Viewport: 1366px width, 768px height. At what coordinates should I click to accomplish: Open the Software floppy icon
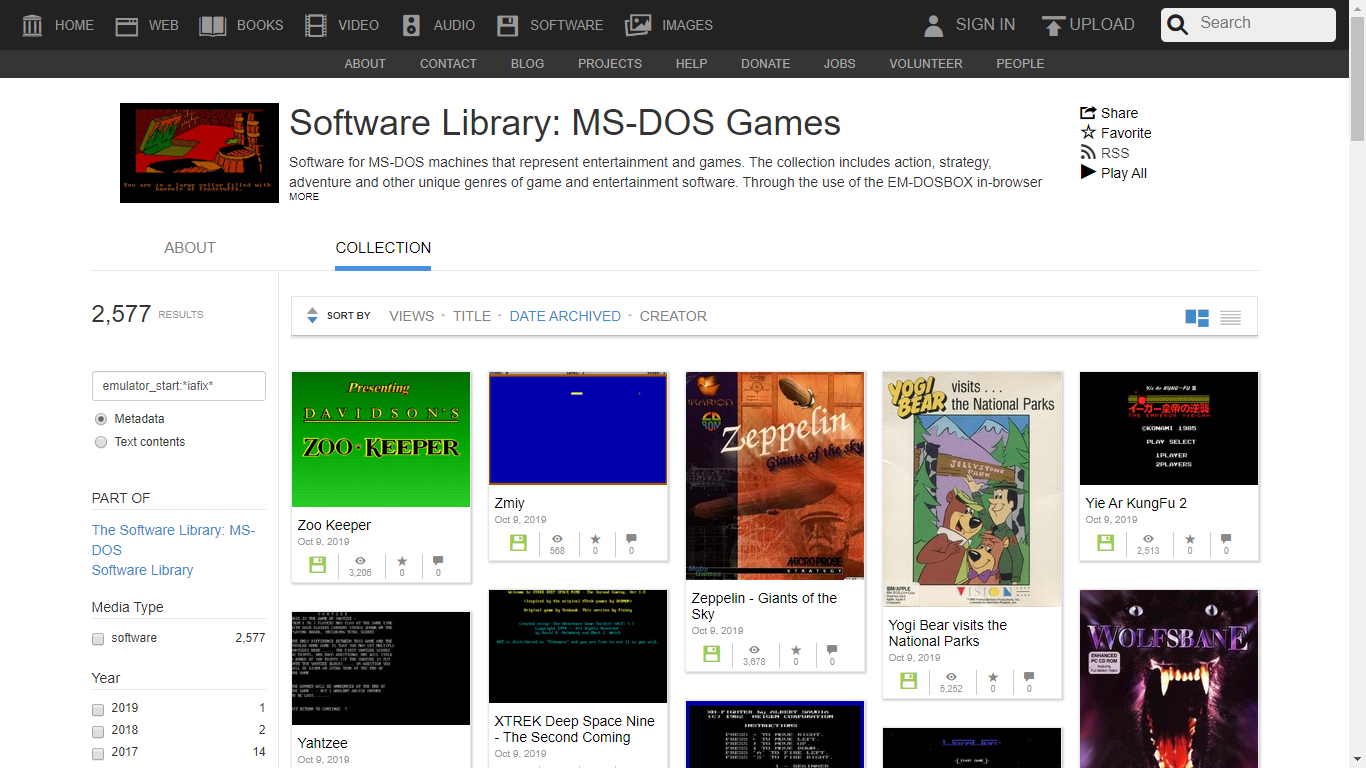[508, 25]
